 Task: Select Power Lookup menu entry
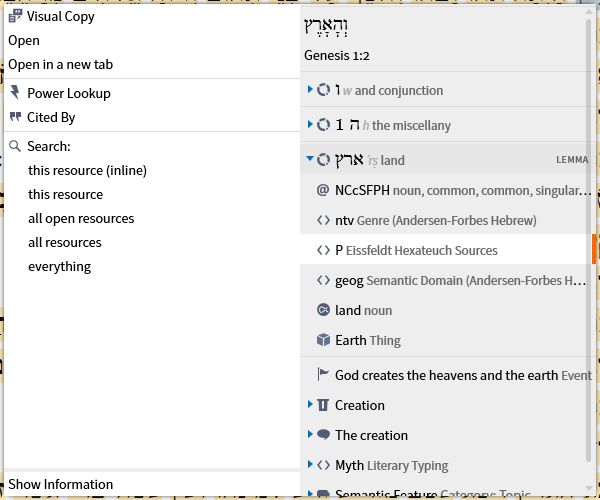[x=152, y=93]
